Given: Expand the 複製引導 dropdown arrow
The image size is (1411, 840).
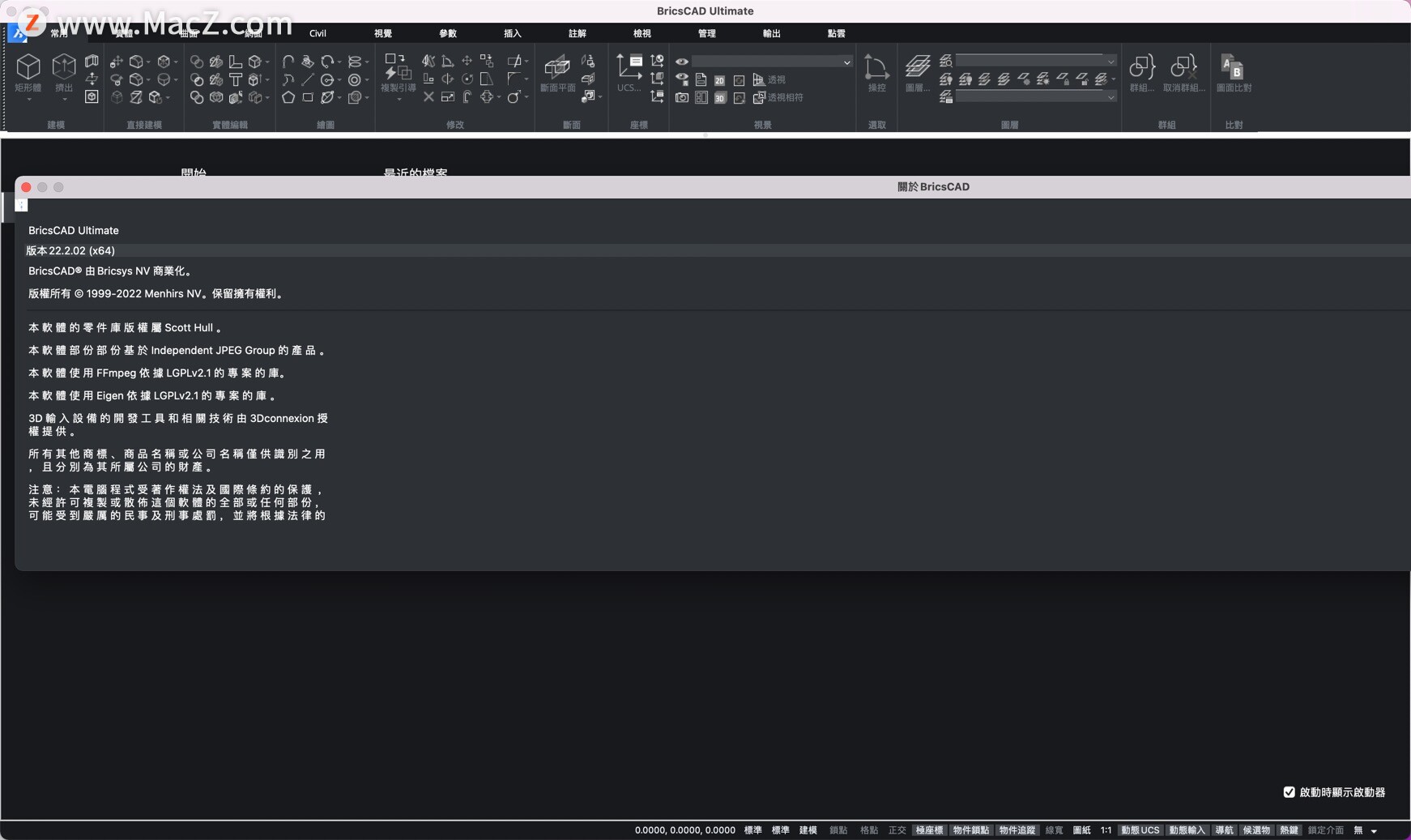Looking at the screenshot, I should 398,100.
